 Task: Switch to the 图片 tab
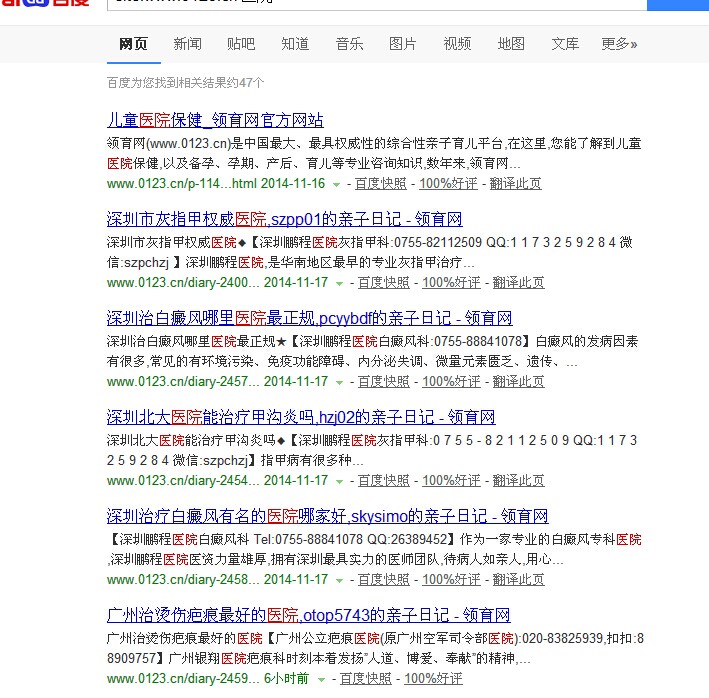(x=403, y=44)
